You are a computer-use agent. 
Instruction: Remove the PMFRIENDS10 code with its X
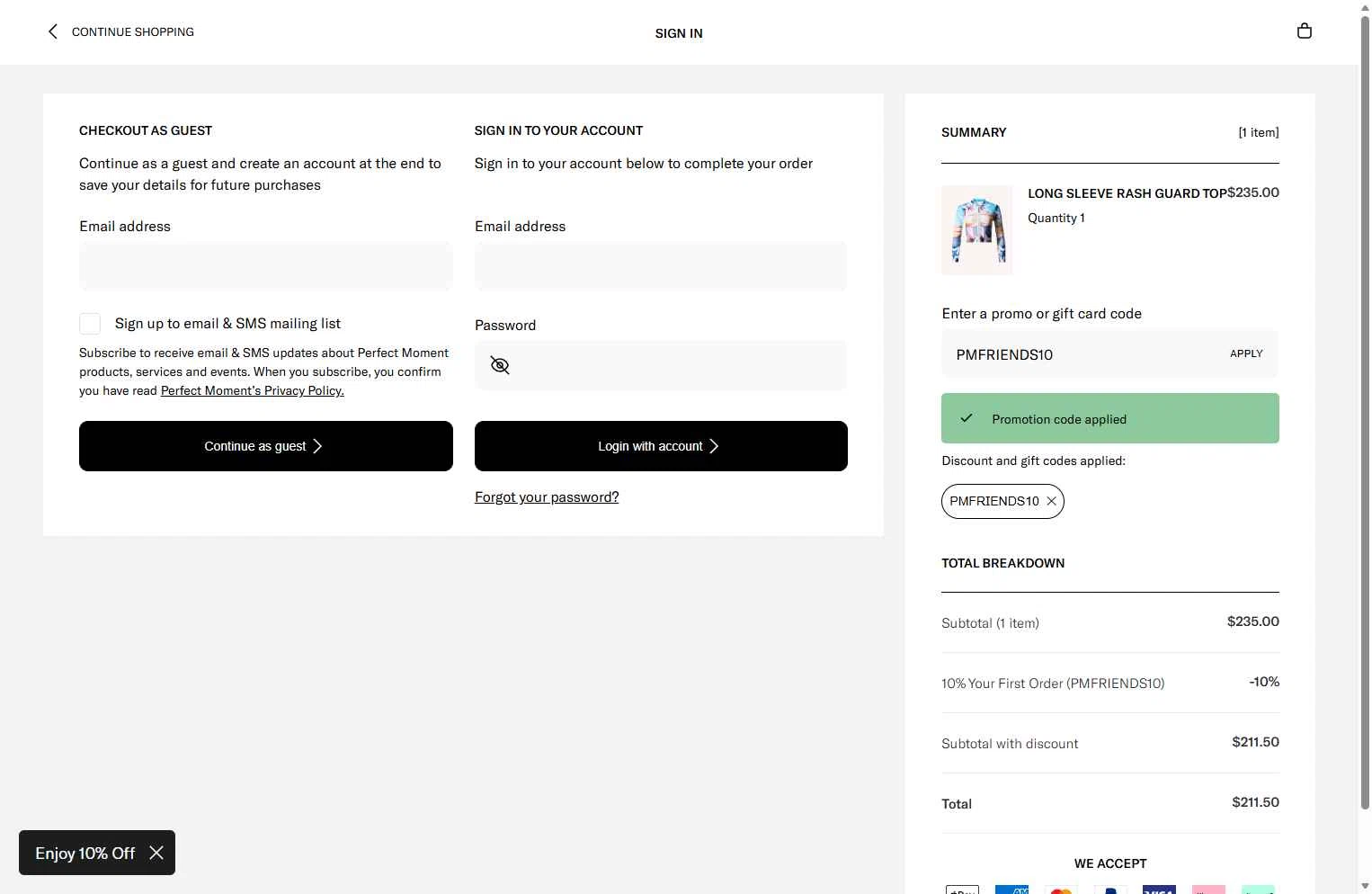1051,501
